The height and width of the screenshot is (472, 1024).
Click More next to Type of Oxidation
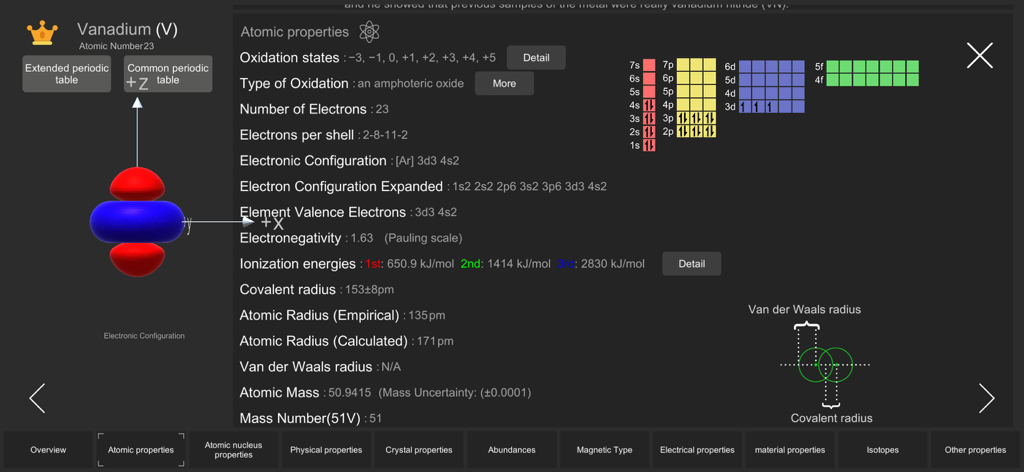pos(504,84)
